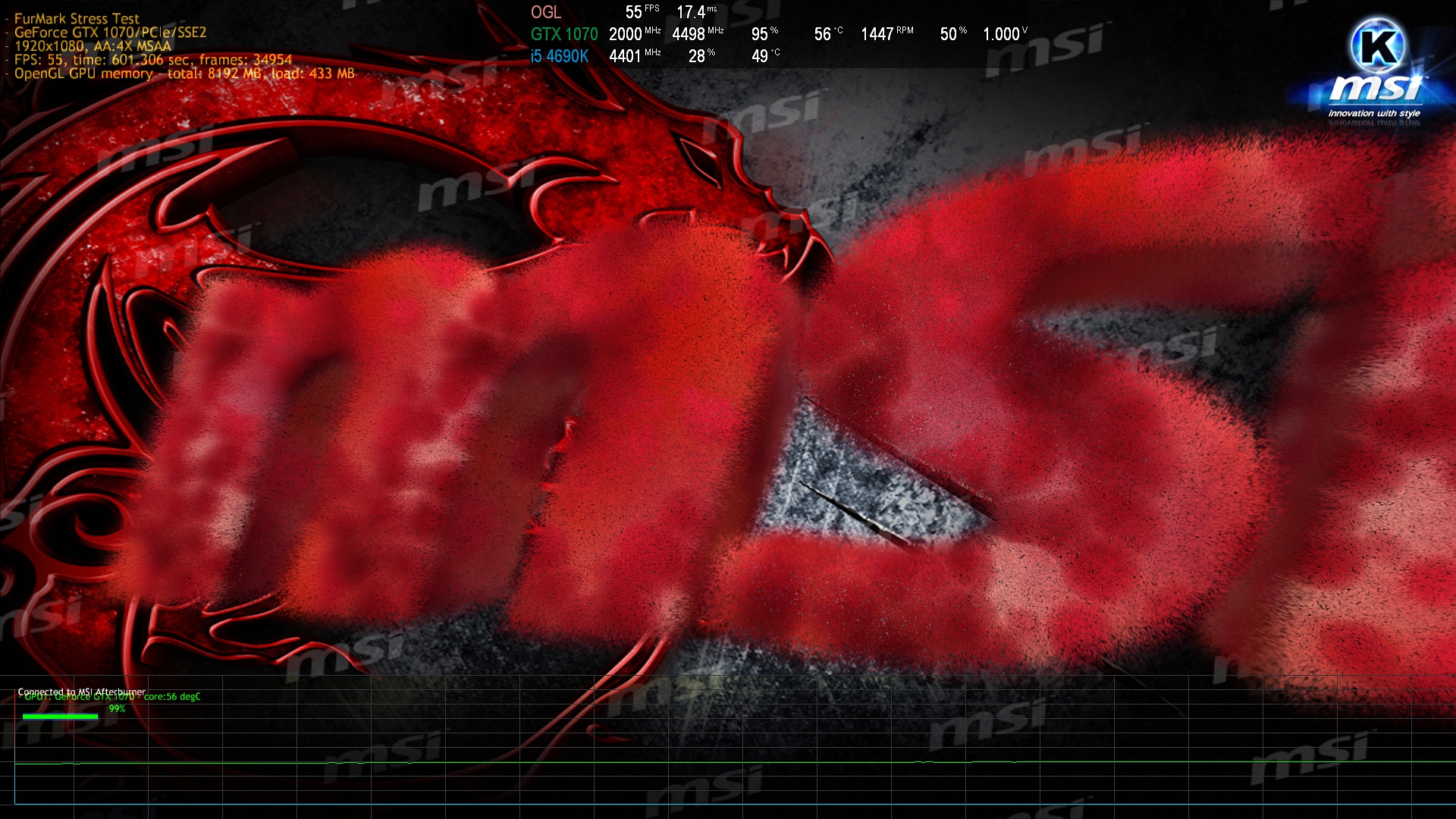Viewport: 1456px width, 819px height.
Task: Click the core:56 degC graph label
Action: coord(172,697)
